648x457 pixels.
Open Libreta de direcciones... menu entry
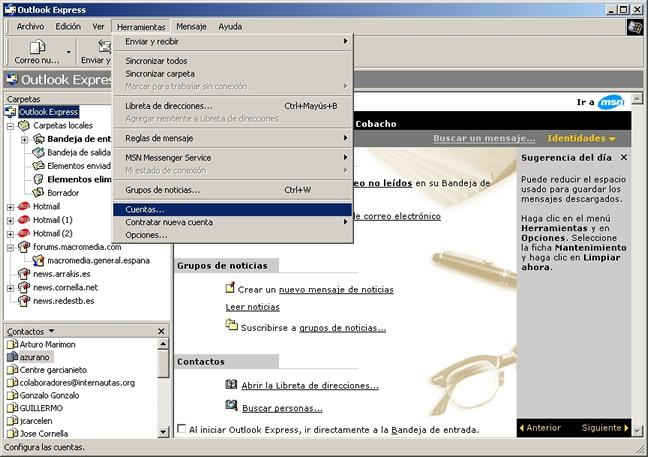point(233,106)
